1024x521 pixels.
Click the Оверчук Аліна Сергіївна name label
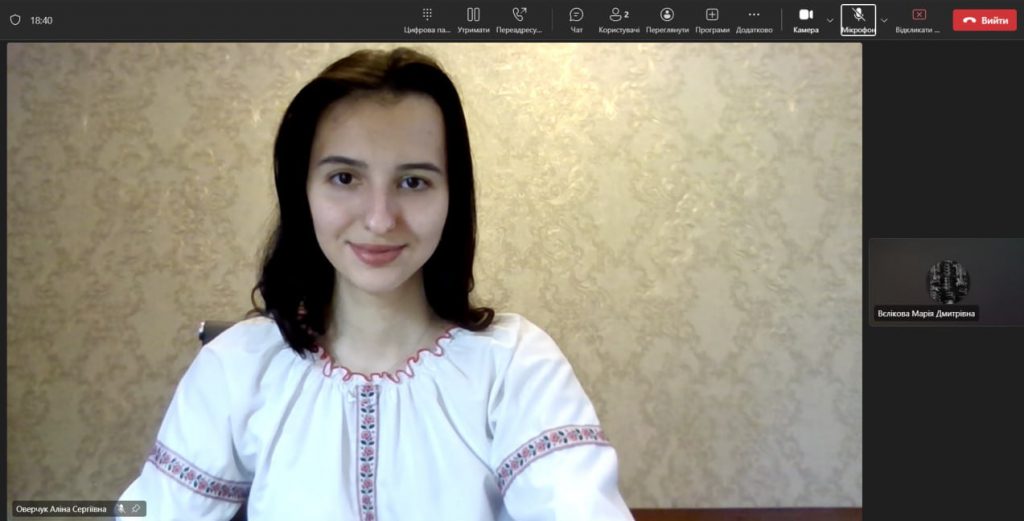tap(61, 509)
